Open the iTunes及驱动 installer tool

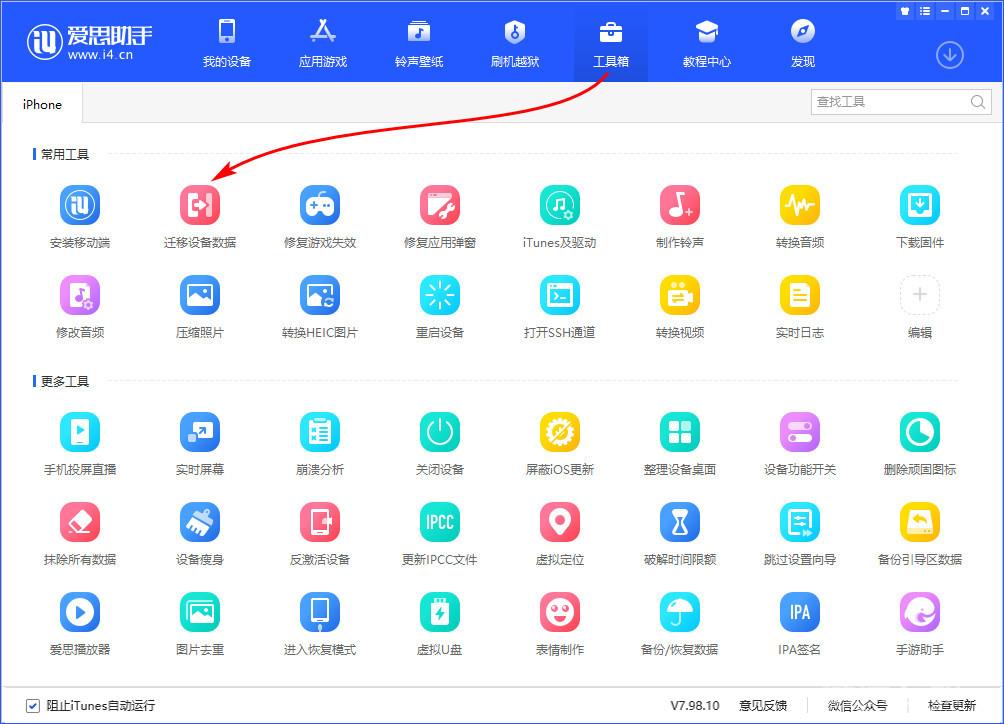click(560, 205)
